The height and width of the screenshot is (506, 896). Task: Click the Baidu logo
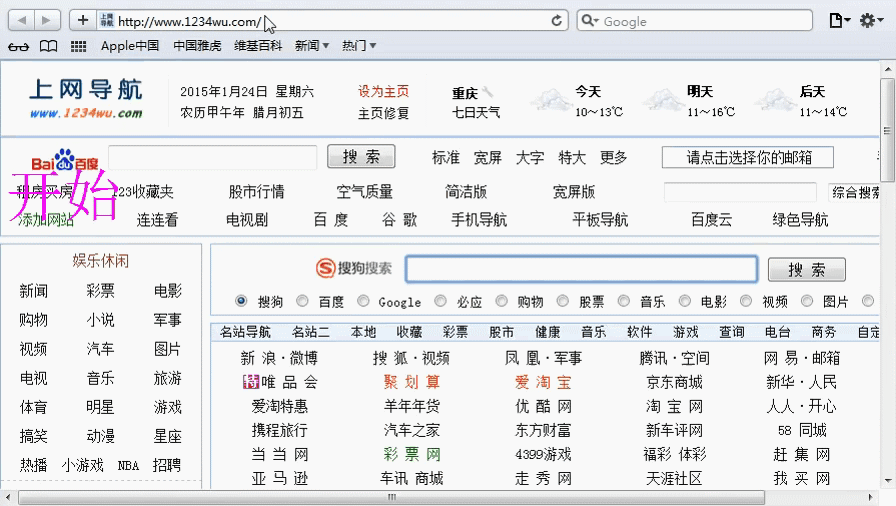tap(65, 160)
